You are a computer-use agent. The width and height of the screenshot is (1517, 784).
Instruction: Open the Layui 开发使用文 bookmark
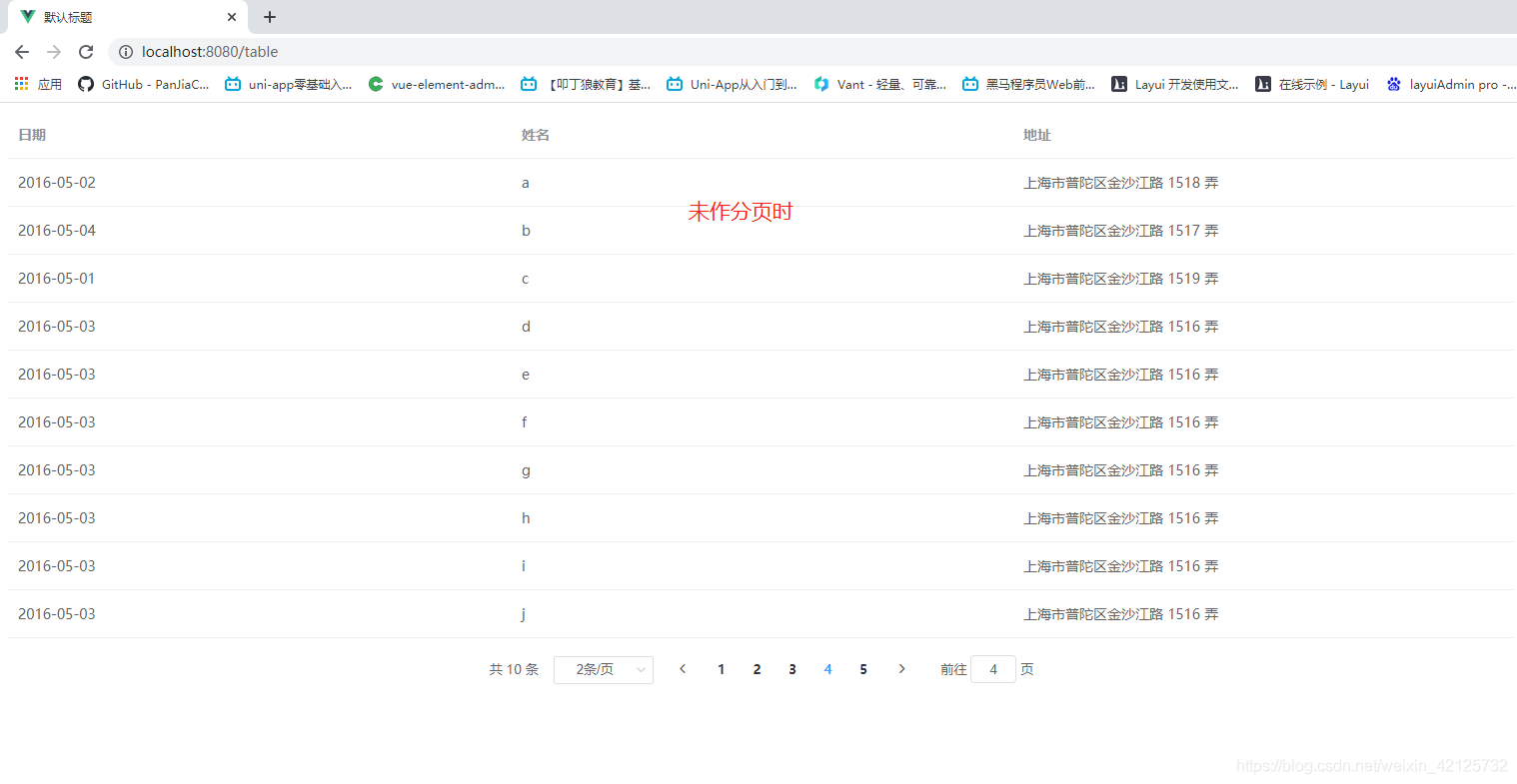[1175, 84]
